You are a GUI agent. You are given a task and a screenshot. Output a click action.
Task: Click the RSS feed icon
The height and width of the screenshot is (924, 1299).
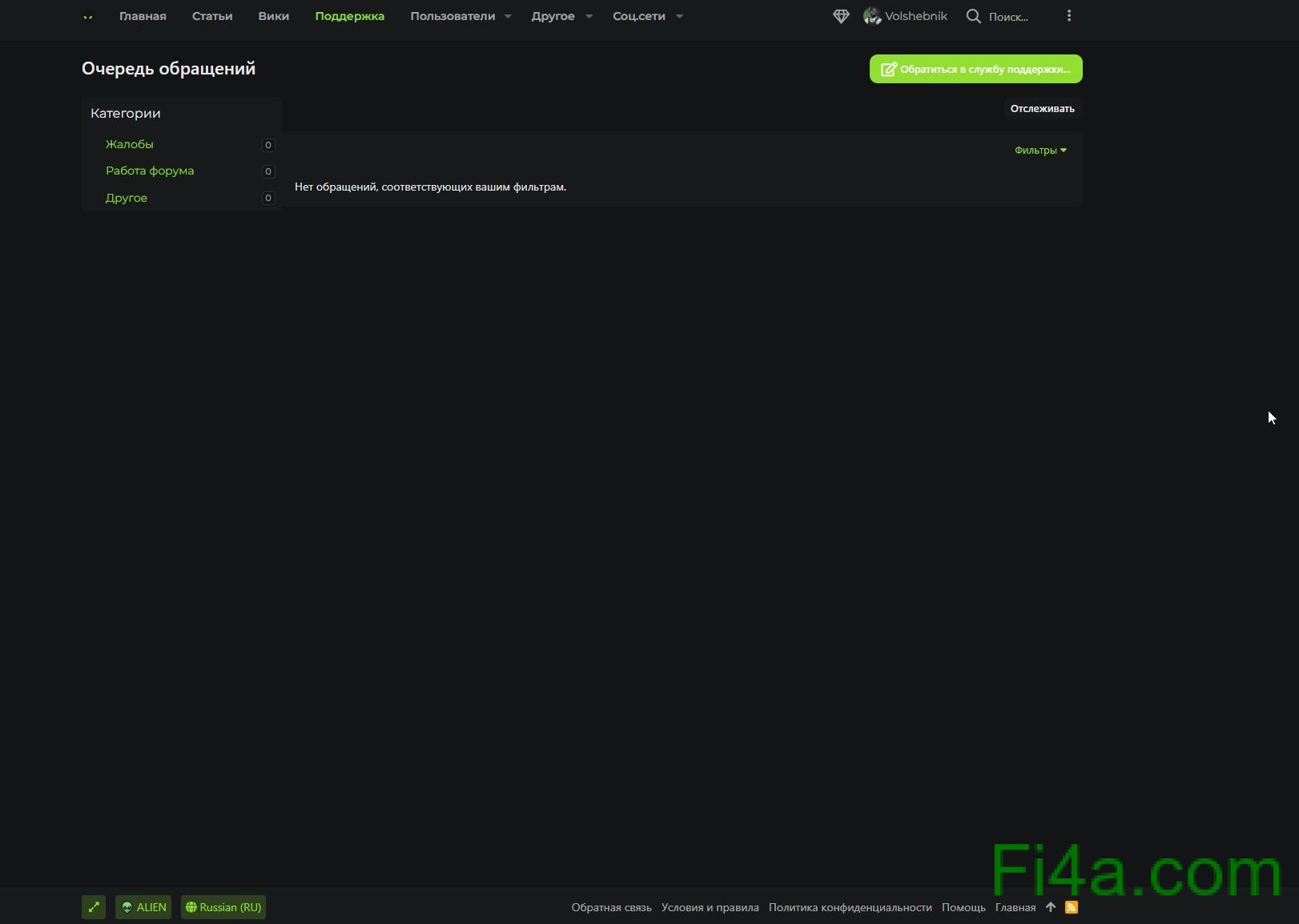(1072, 907)
